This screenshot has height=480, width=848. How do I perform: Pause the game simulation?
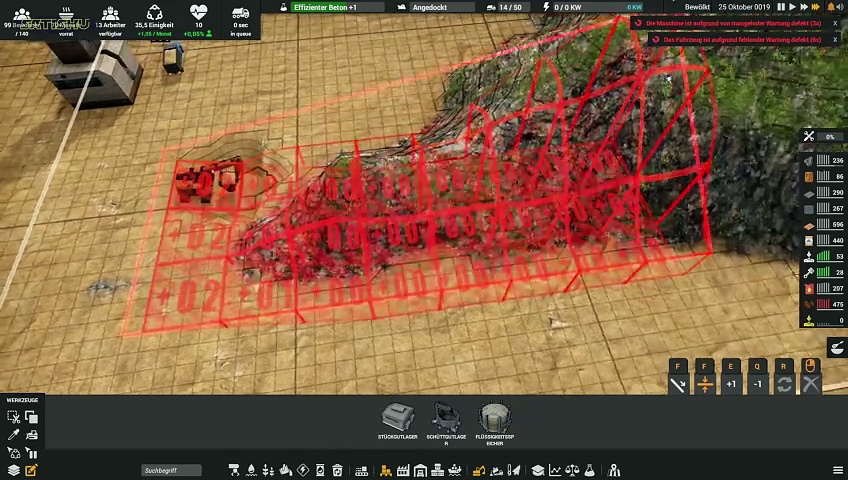[x=781, y=7]
